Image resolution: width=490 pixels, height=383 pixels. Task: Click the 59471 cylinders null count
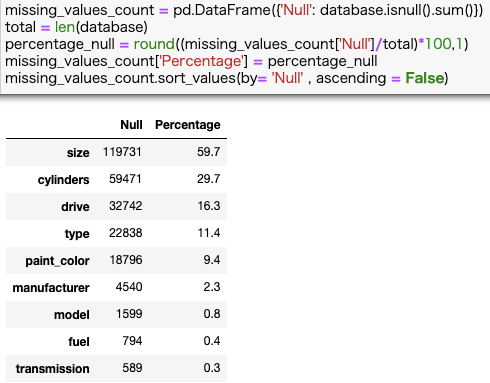pyautogui.click(x=125, y=179)
